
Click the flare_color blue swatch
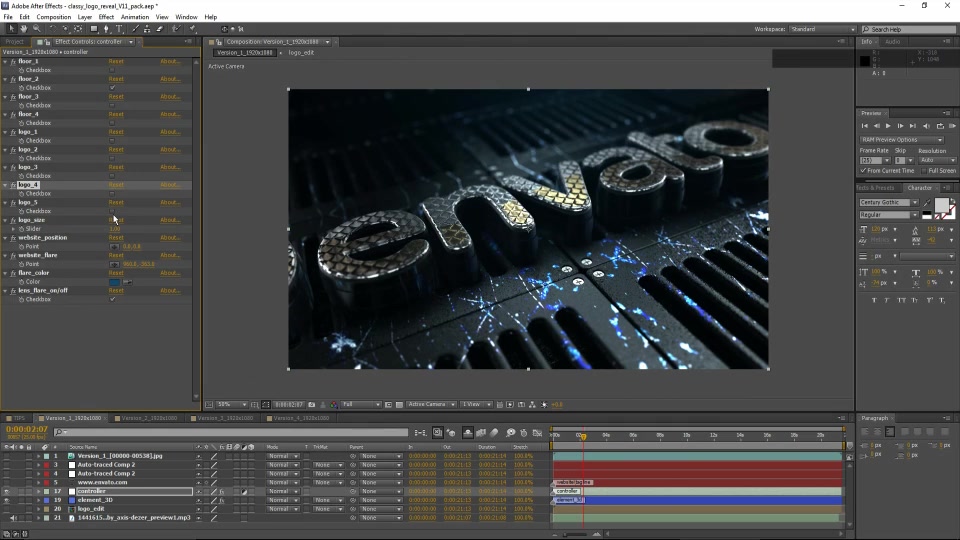click(114, 282)
